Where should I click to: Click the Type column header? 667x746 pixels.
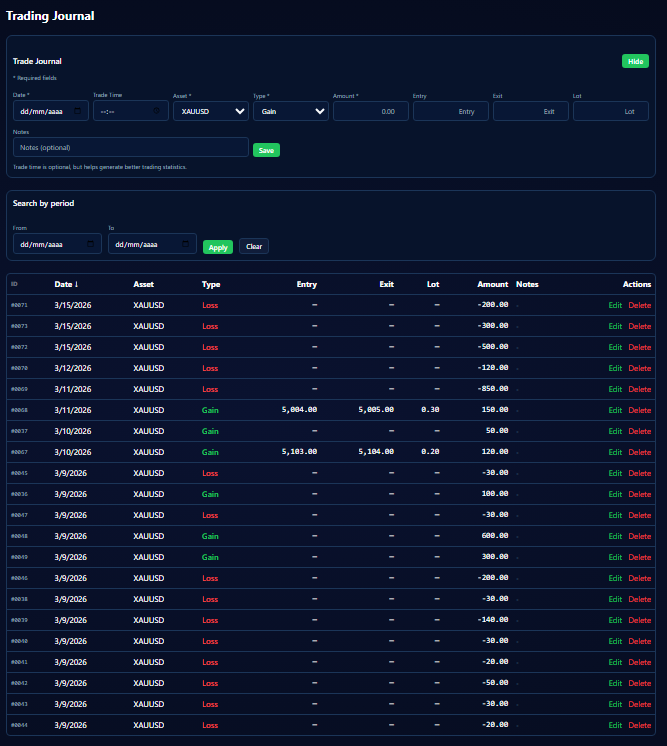[211, 284]
